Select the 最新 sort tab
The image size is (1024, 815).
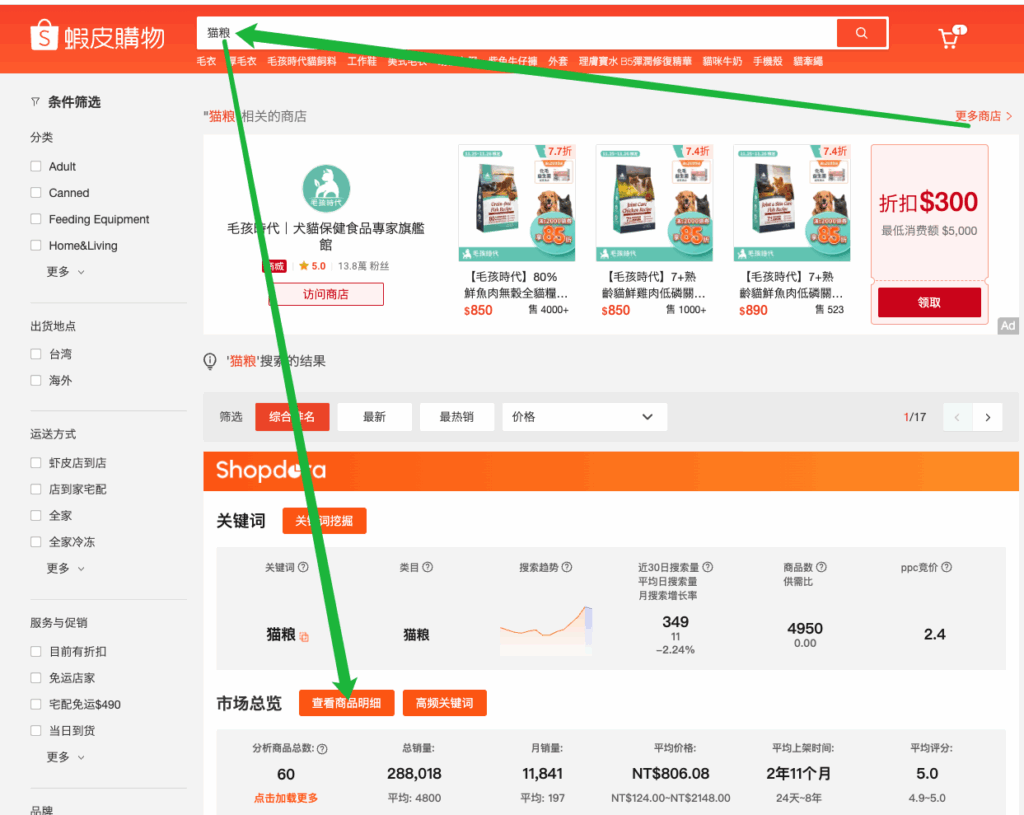coord(374,417)
